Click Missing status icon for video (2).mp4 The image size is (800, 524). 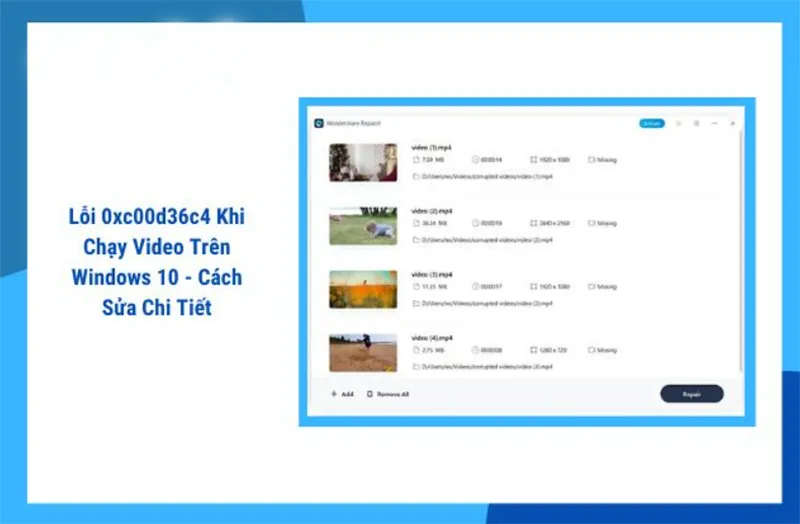(x=592, y=223)
